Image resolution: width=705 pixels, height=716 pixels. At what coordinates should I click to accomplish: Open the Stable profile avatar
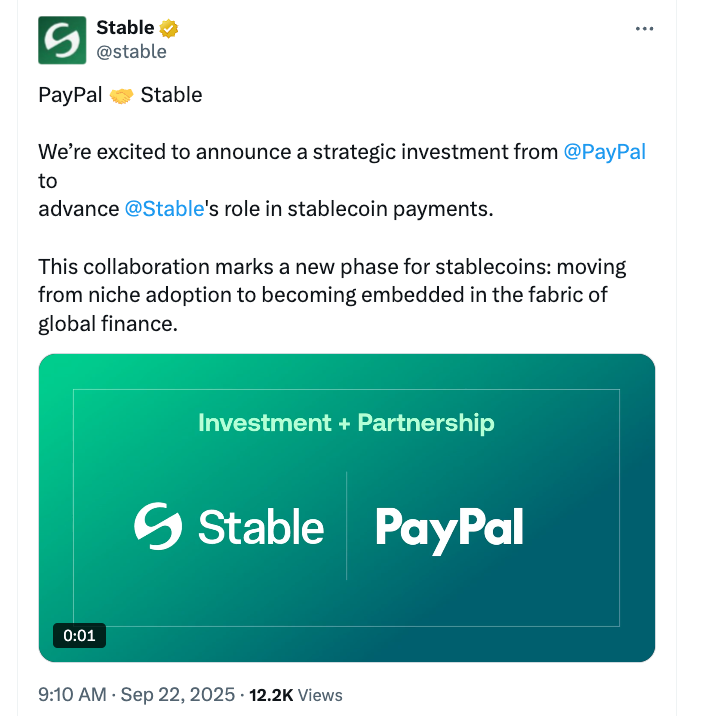(x=62, y=40)
